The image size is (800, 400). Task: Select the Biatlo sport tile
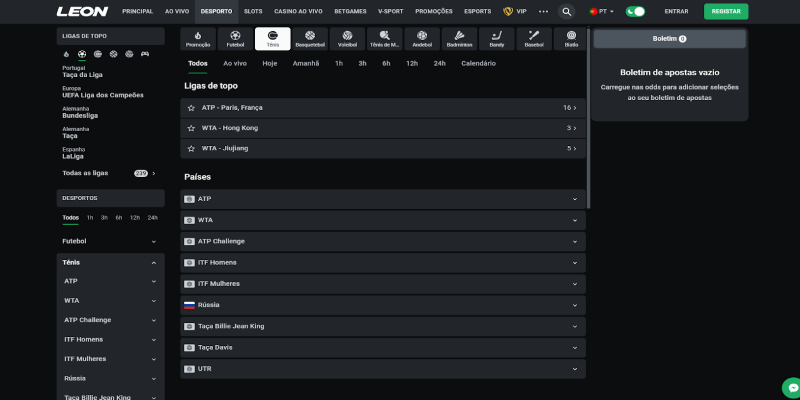click(x=571, y=39)
